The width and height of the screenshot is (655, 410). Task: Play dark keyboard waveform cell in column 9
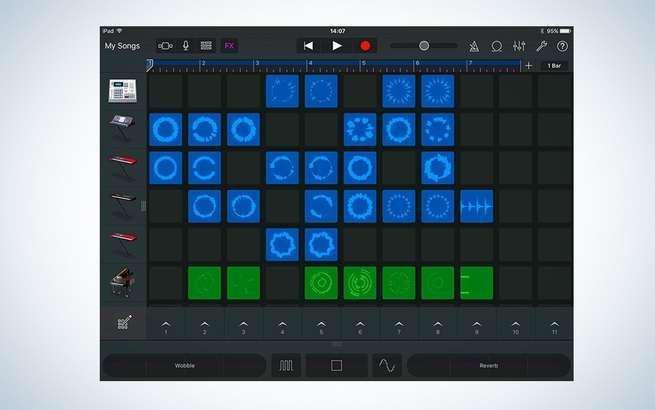tap(477, 206)
